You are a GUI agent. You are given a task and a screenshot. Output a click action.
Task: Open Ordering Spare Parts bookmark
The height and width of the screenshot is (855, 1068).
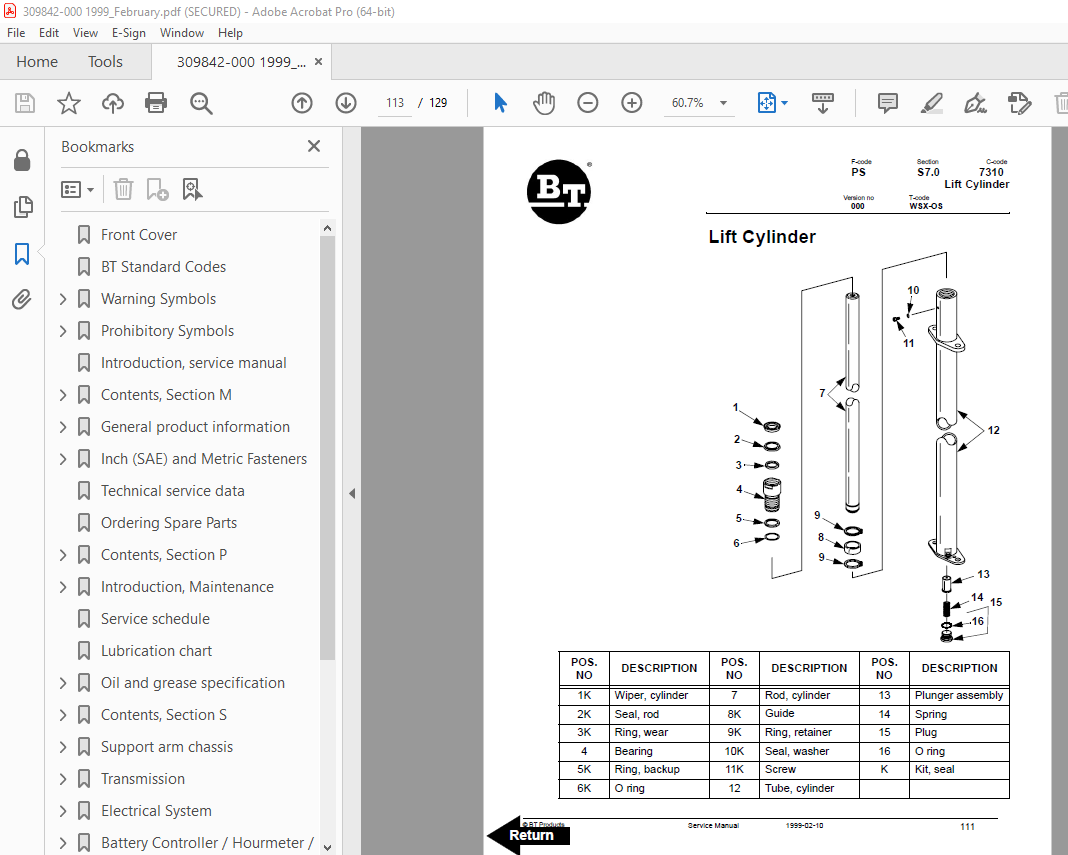pyautogui.click(x=169, y=523)
